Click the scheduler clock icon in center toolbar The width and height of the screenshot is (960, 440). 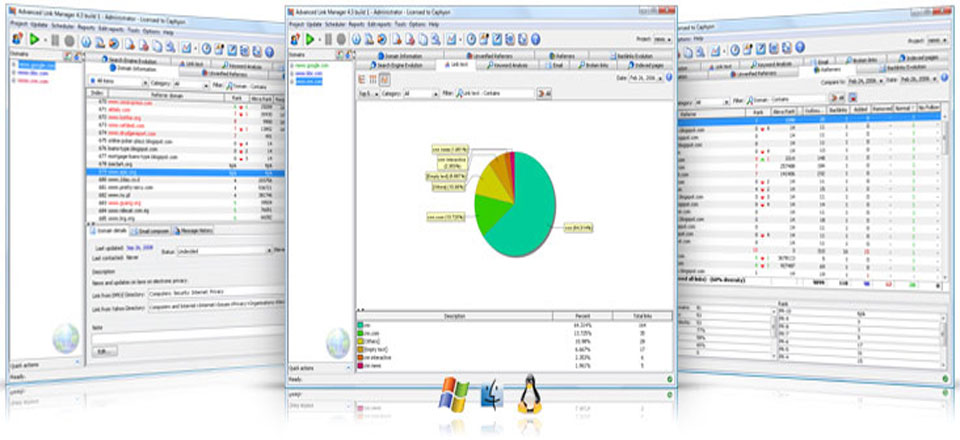click(x=472, y=38)
